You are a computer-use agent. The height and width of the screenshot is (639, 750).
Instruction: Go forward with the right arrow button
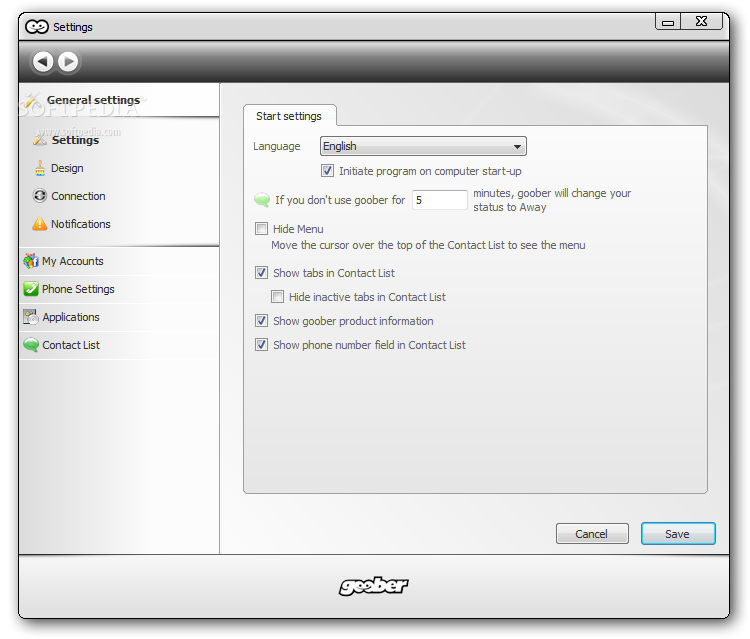click(68, 62)
